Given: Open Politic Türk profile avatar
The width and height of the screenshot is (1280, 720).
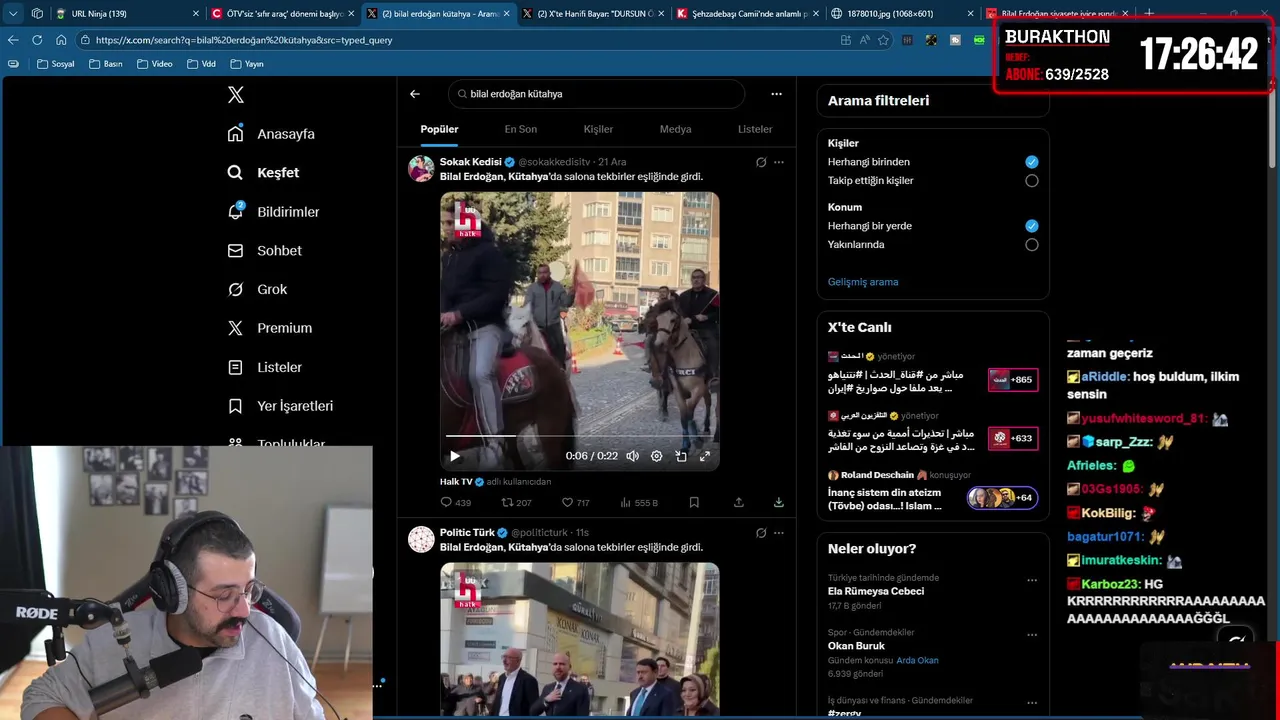Looking at the screenshot, I should point(421,539).
